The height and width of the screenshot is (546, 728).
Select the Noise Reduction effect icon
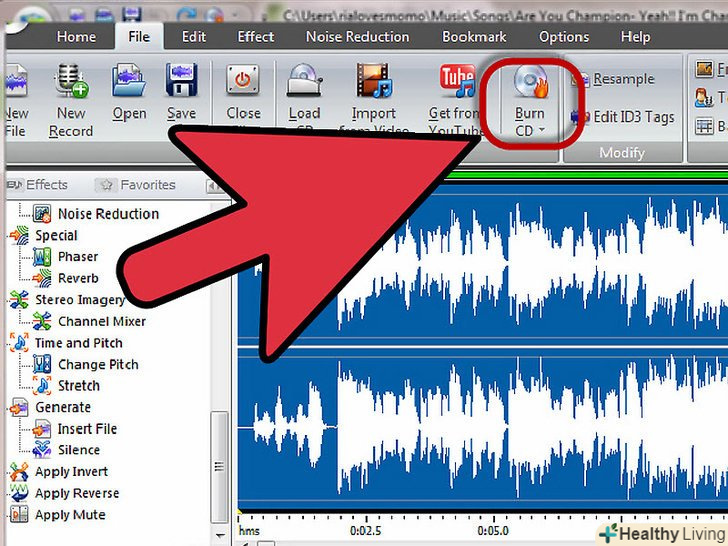pyautogui.click(x=42, y=214)
